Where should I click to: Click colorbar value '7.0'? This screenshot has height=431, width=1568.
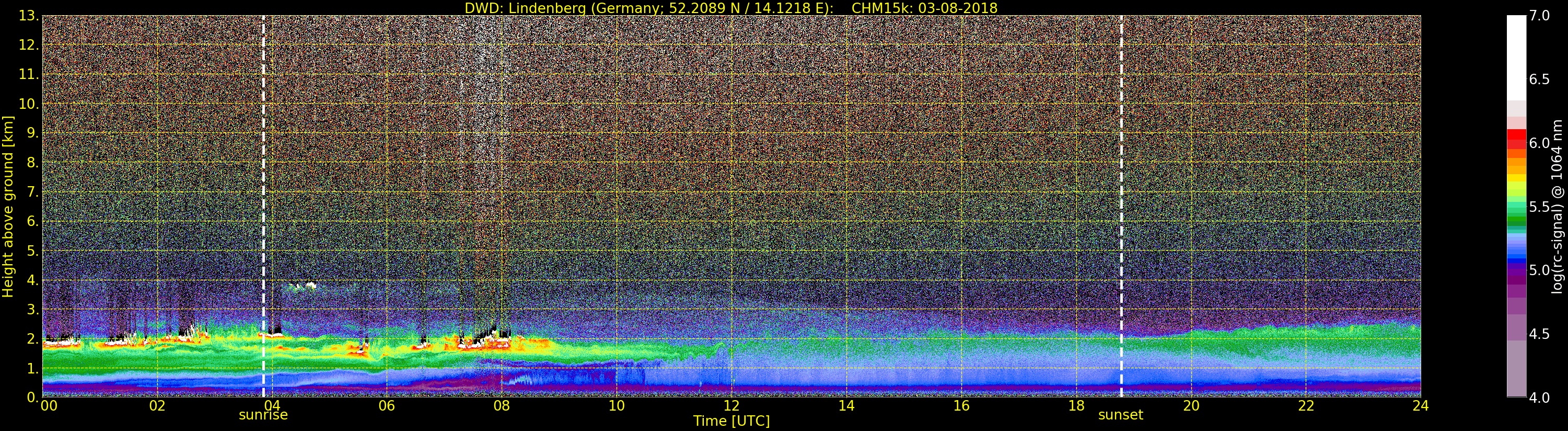click(x=1539, y=16)
